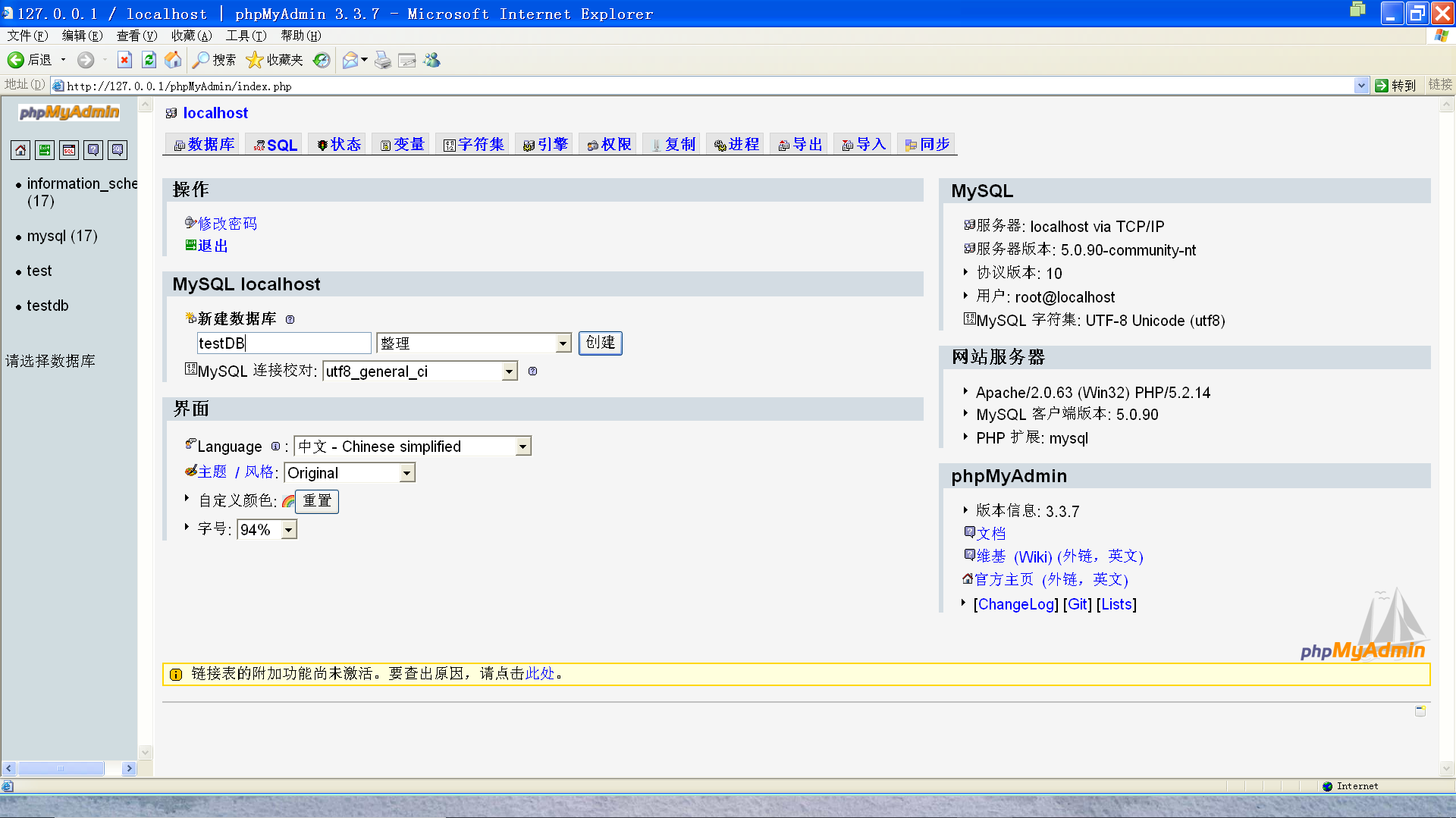Open the SQL query window icon in sidebar
The height and width of the screenshot is (818, 1456).
point(68,149)
